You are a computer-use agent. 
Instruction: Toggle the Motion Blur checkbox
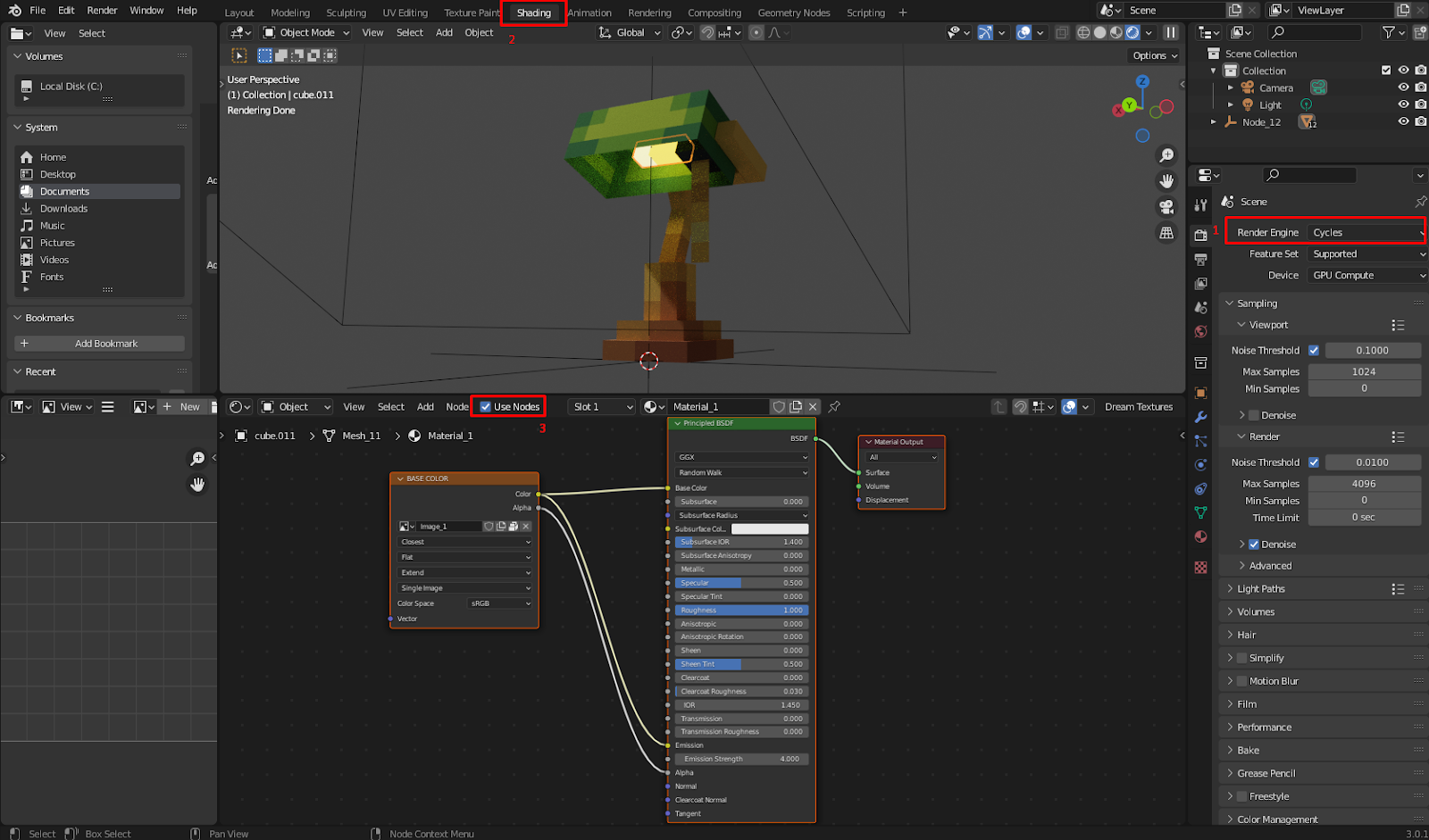click(x=1241, y=681)
